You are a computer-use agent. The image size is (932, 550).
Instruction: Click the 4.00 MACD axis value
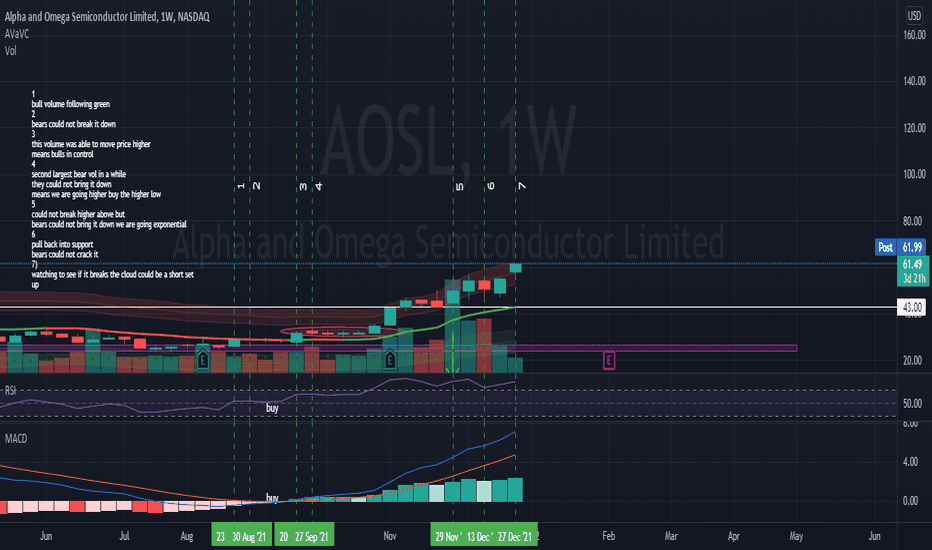coord(910,461)
